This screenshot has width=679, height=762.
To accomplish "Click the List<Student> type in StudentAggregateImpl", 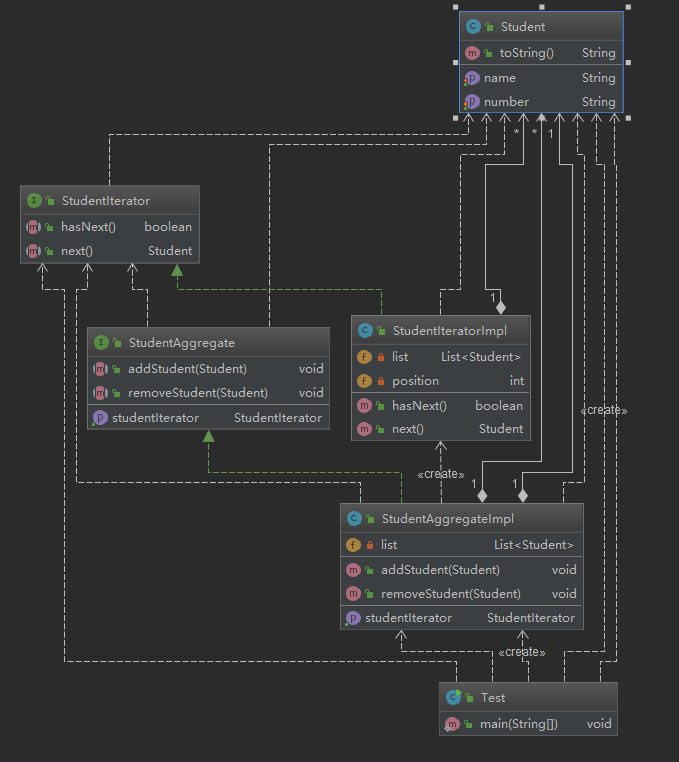I will click(x=534, y=545).
